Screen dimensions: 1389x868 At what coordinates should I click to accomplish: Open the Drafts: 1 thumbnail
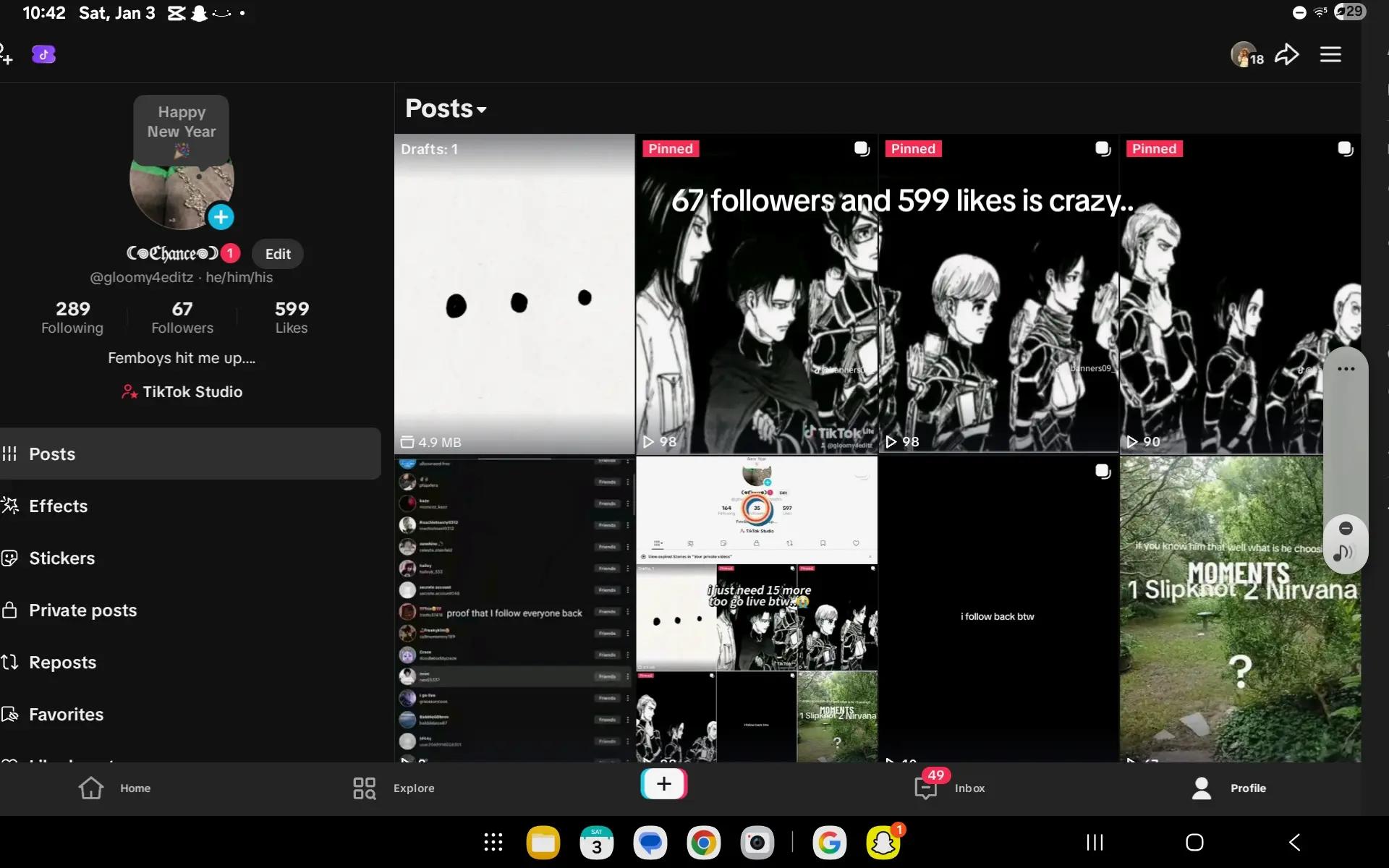(x=514, y=294)
